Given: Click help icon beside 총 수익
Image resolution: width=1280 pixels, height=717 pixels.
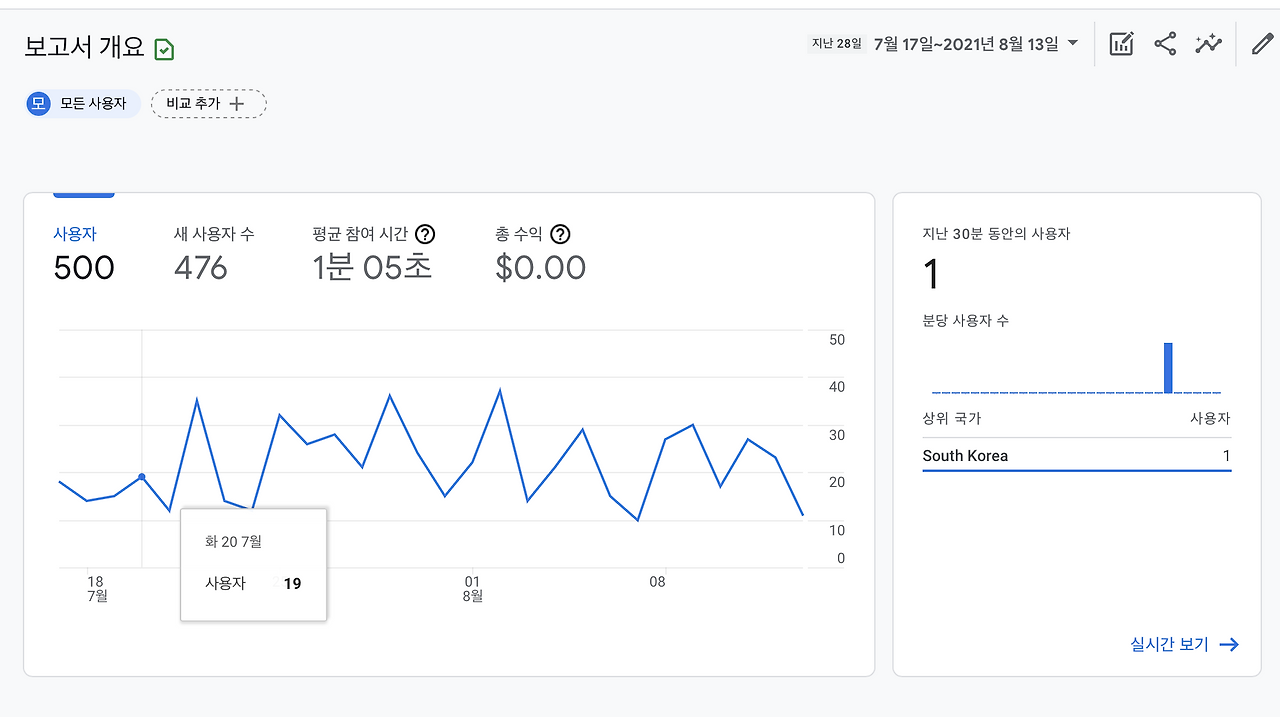Looking at the screenshot, I should coord(560,234).
